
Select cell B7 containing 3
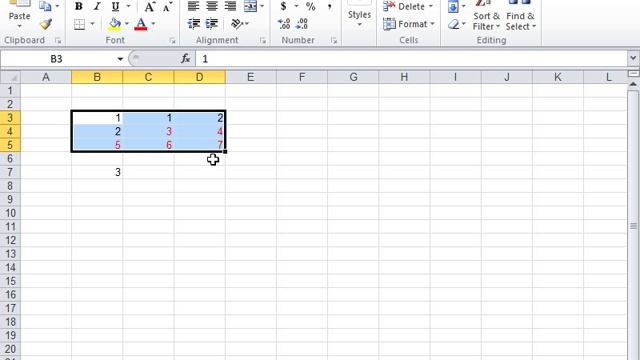pos(97,172)
